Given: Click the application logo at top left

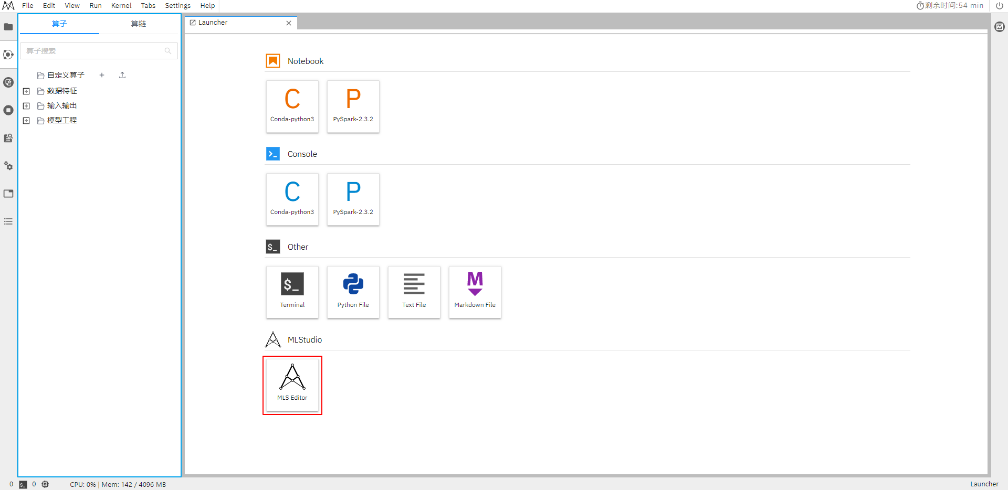Looking at the screenshot, I should (8, 5).
